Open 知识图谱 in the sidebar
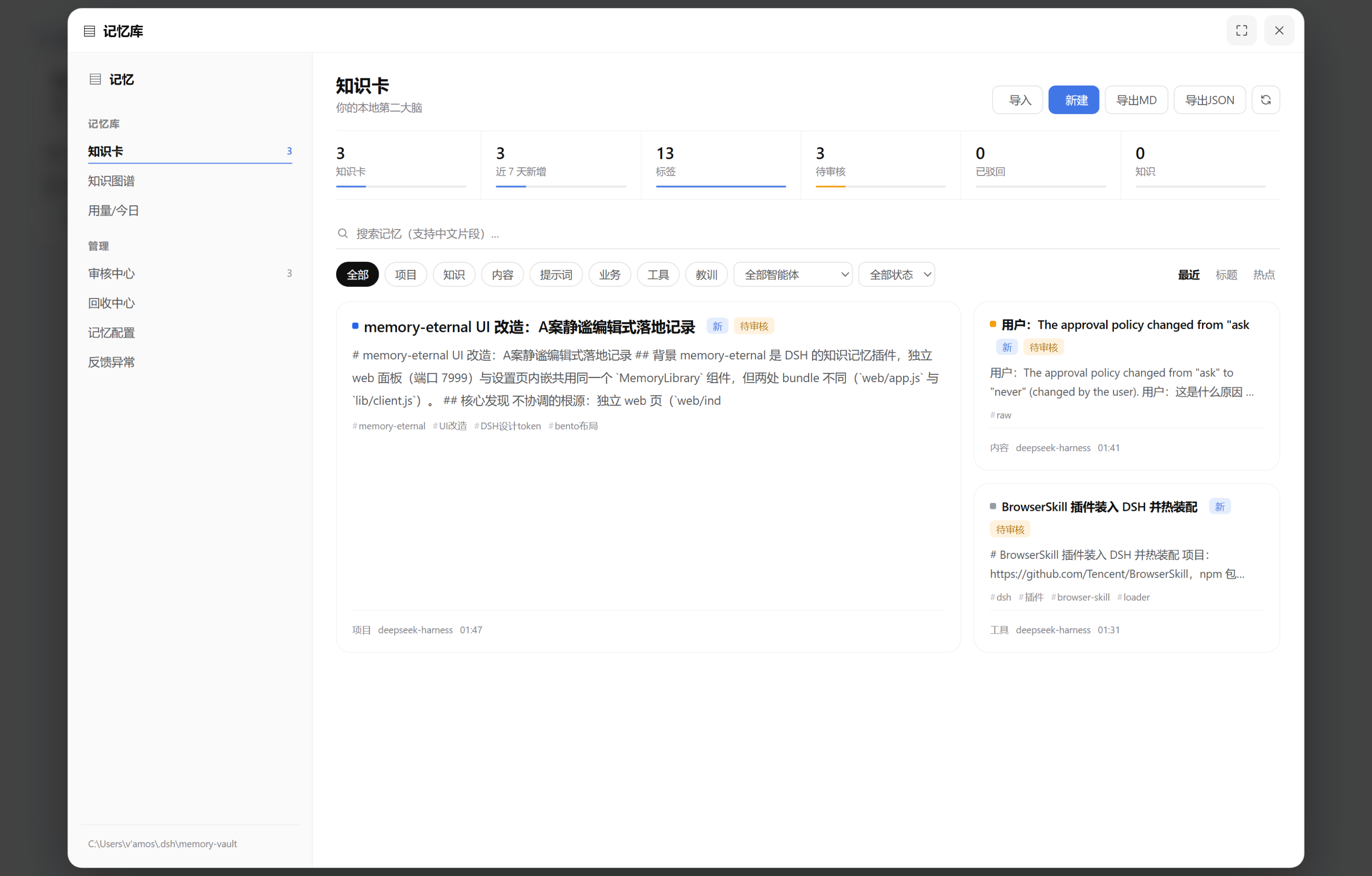1372x876 pixels. click(190, 181)
